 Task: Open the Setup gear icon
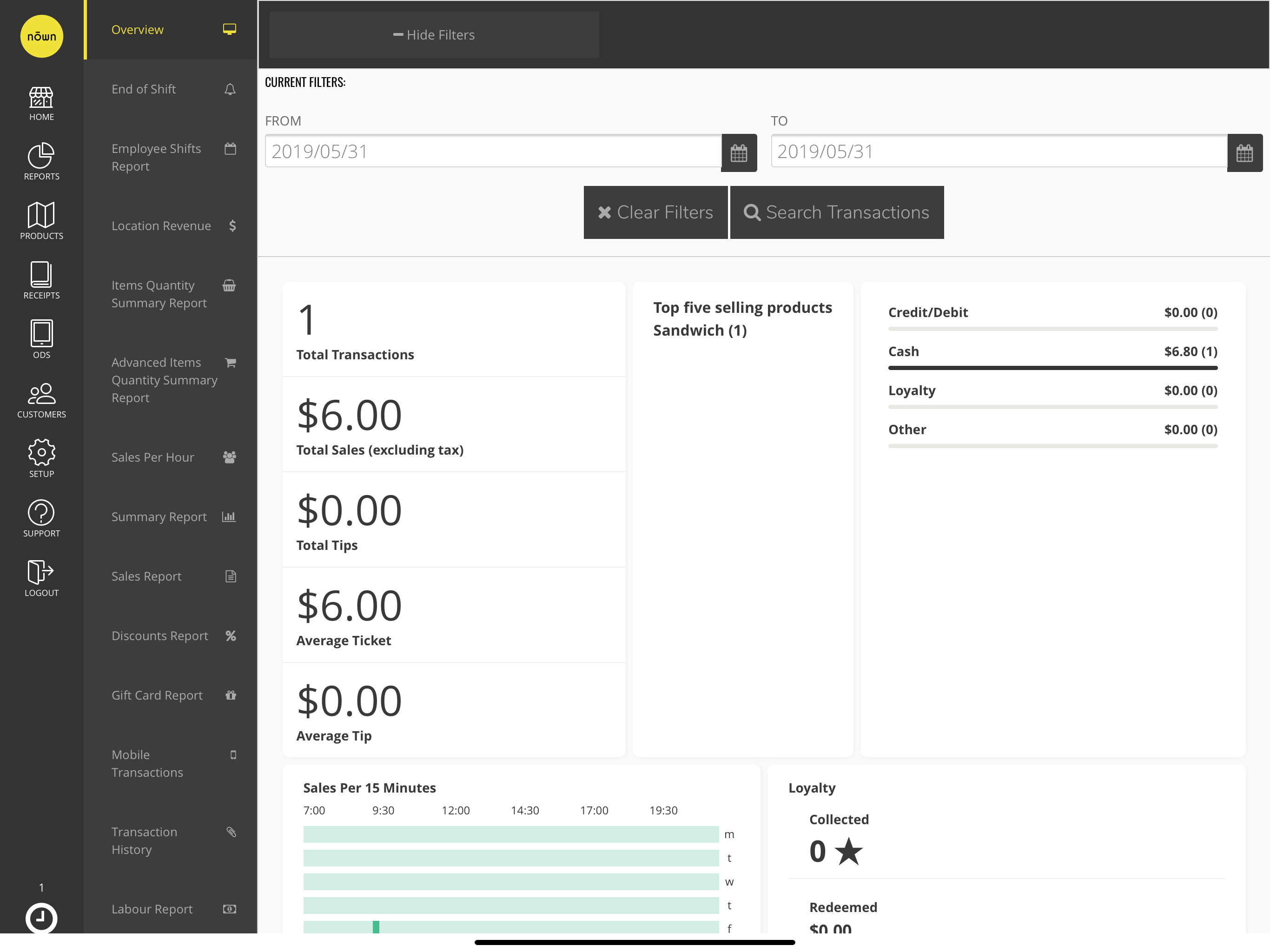click(41, 452)
